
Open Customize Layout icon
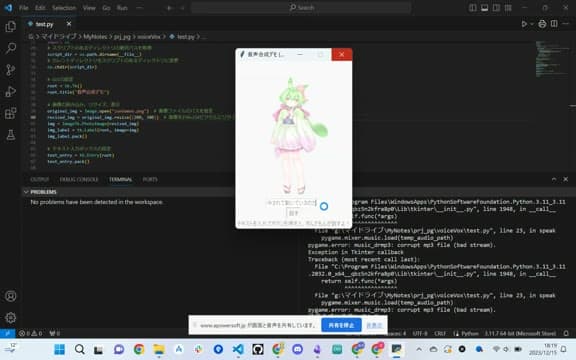tap(508, 8)
